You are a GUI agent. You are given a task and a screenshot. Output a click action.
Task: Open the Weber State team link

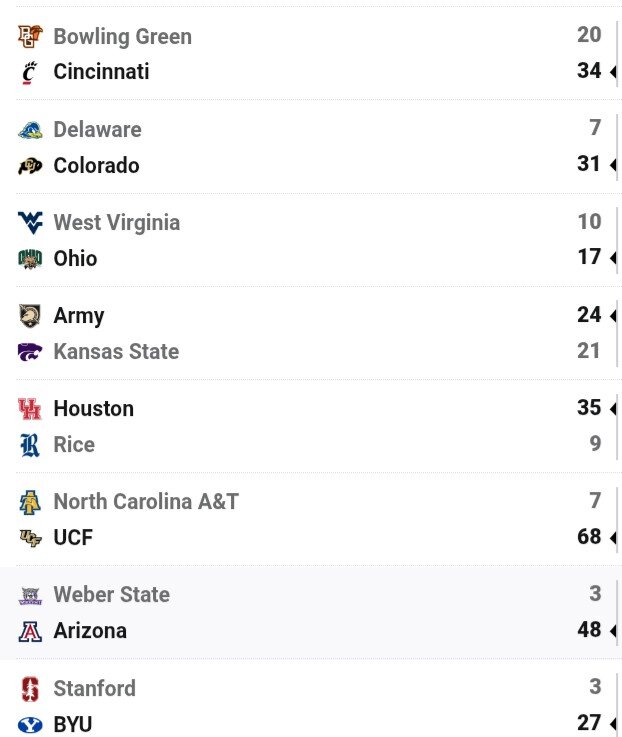click(111, 594)
